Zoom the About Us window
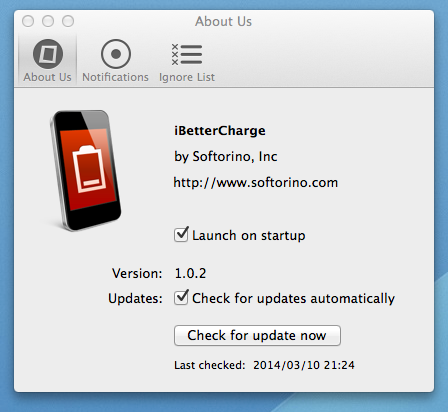 (68, 21)
